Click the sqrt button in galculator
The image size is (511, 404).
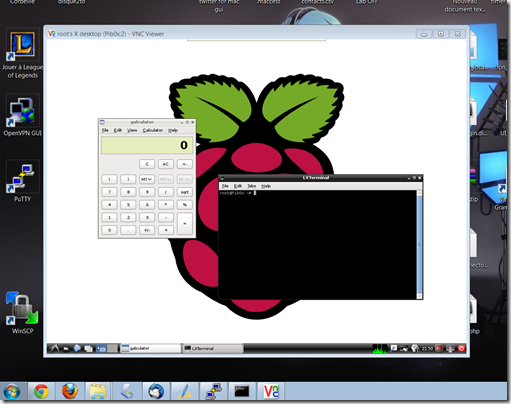pos(184,192)
